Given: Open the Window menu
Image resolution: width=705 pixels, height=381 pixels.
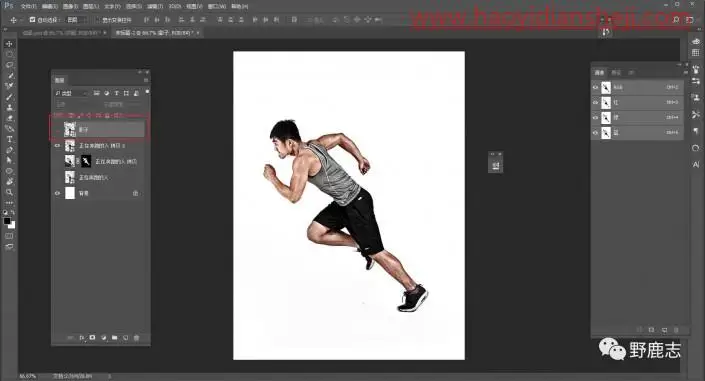Looking at the screenshot, I should (x=217, y=7).
